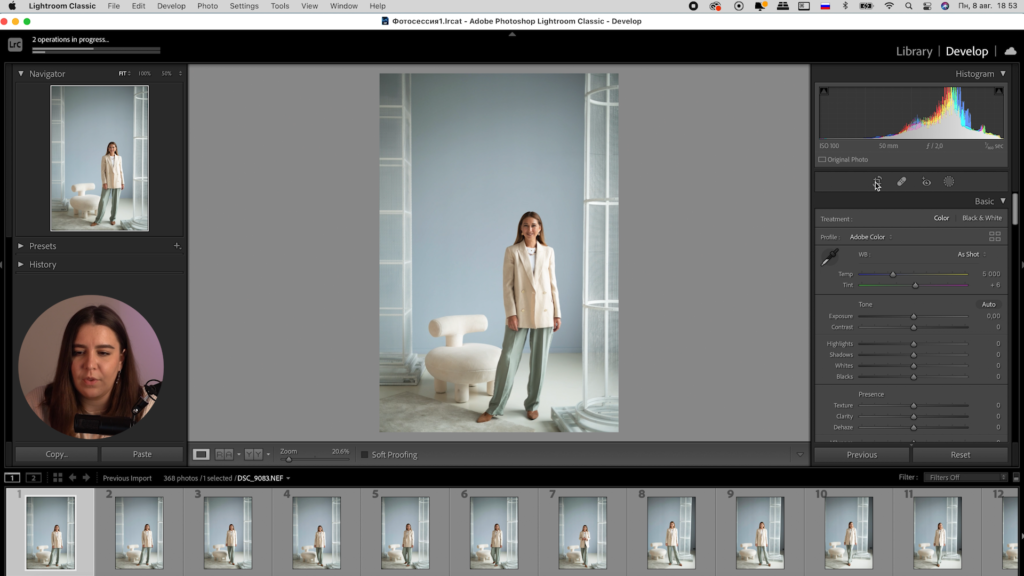Activate the Red Eye Correction tool
1024x576 pixels.
pos(926,182)
